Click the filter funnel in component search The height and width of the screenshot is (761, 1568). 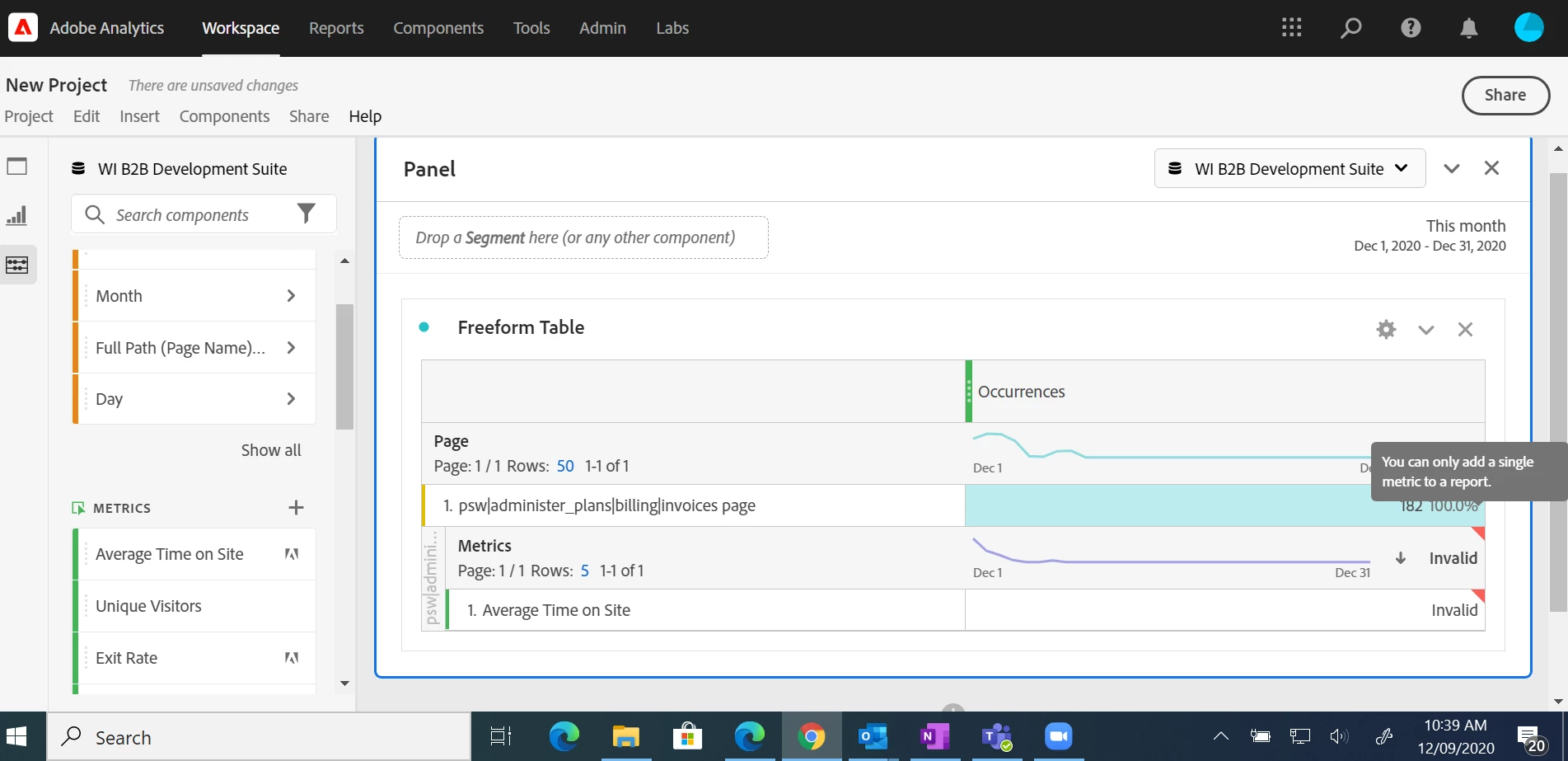click(x=306, y=214)
